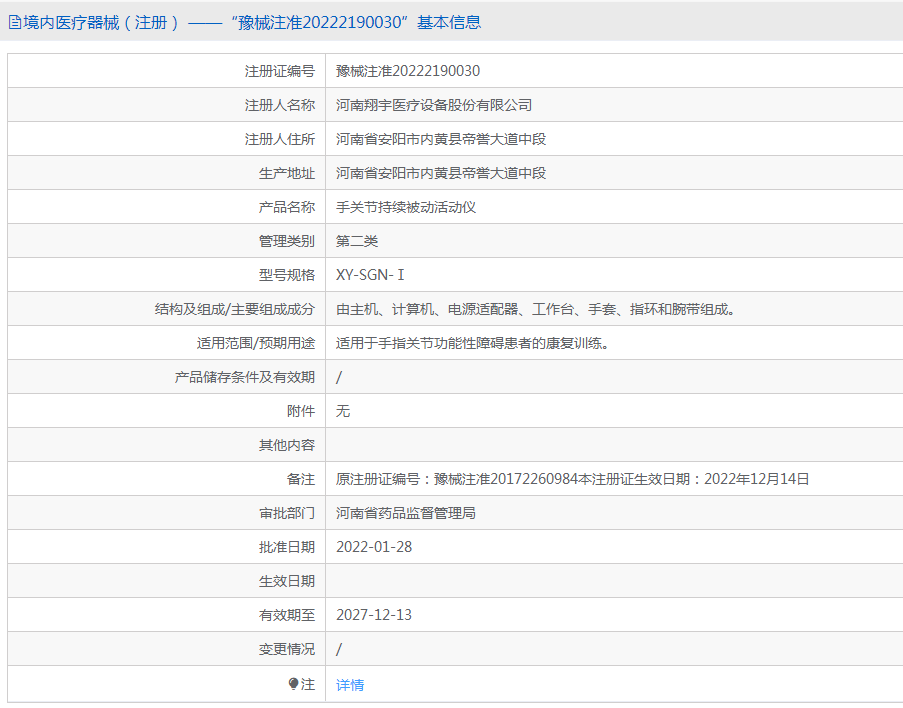The height and width of the screenshot is (708, 903).
Task: Click the 变更情况 label
Action: [x=286, y=649]
